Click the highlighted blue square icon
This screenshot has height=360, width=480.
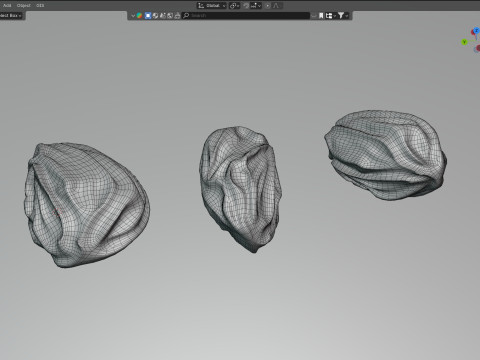(x=148, y=15)
